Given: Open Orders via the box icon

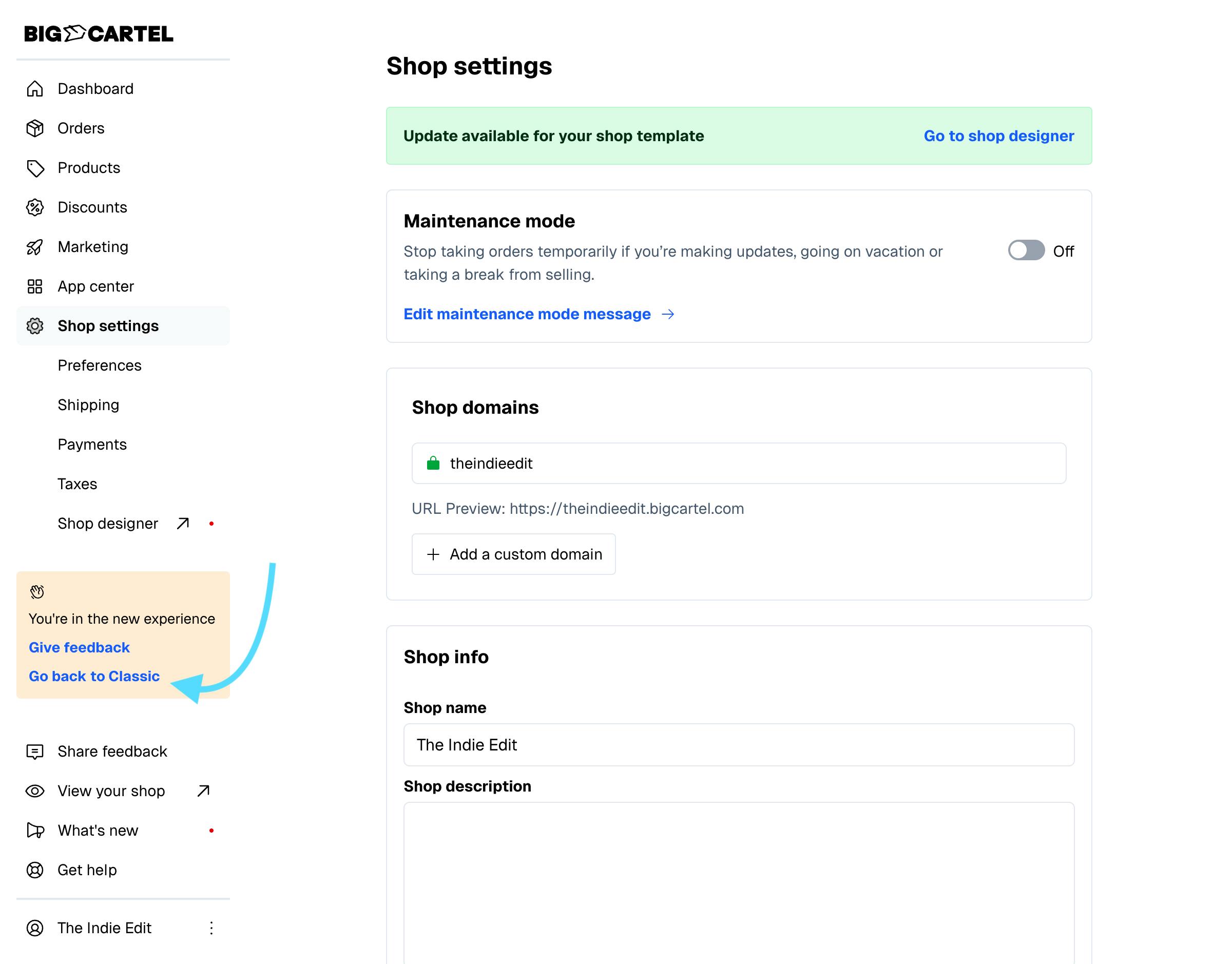Looking at the screenshot, I should click(x=35, y=128).
